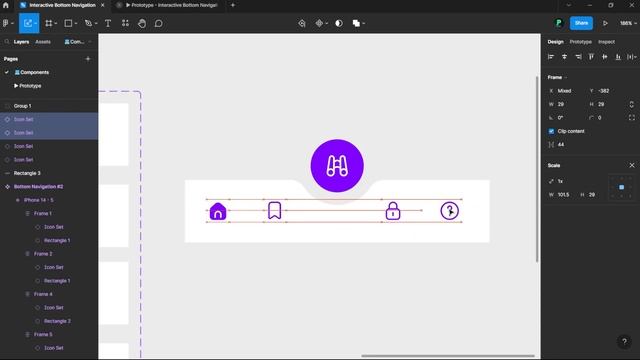Open the Figma main menu
Screen dimensions: 640x360
point(6,23)
